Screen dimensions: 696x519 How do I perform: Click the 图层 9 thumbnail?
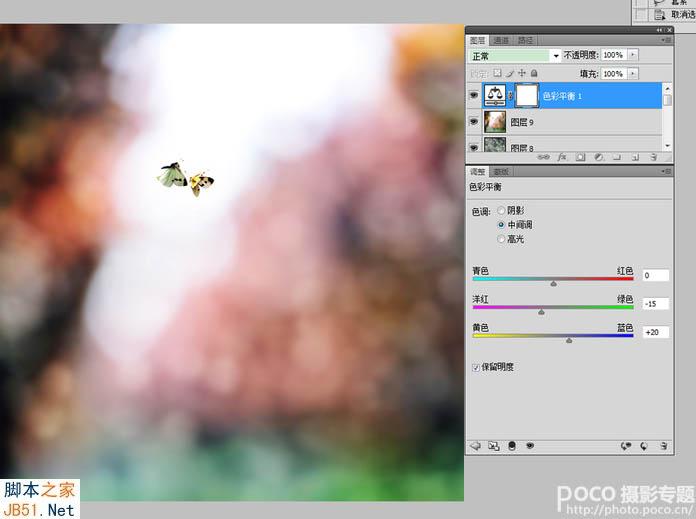[x=494, y=122]
